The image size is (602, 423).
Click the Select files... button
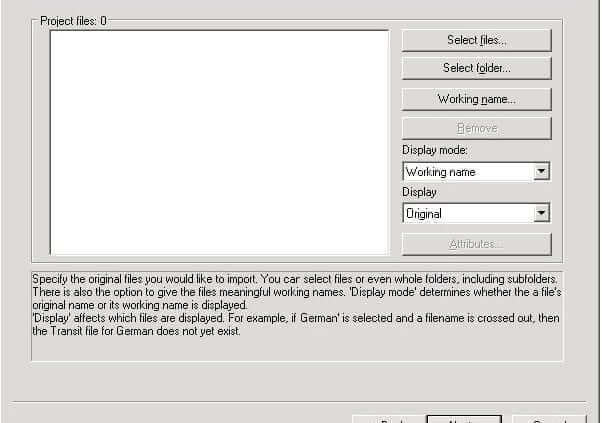pyautogui.click(x=476, y=40)
